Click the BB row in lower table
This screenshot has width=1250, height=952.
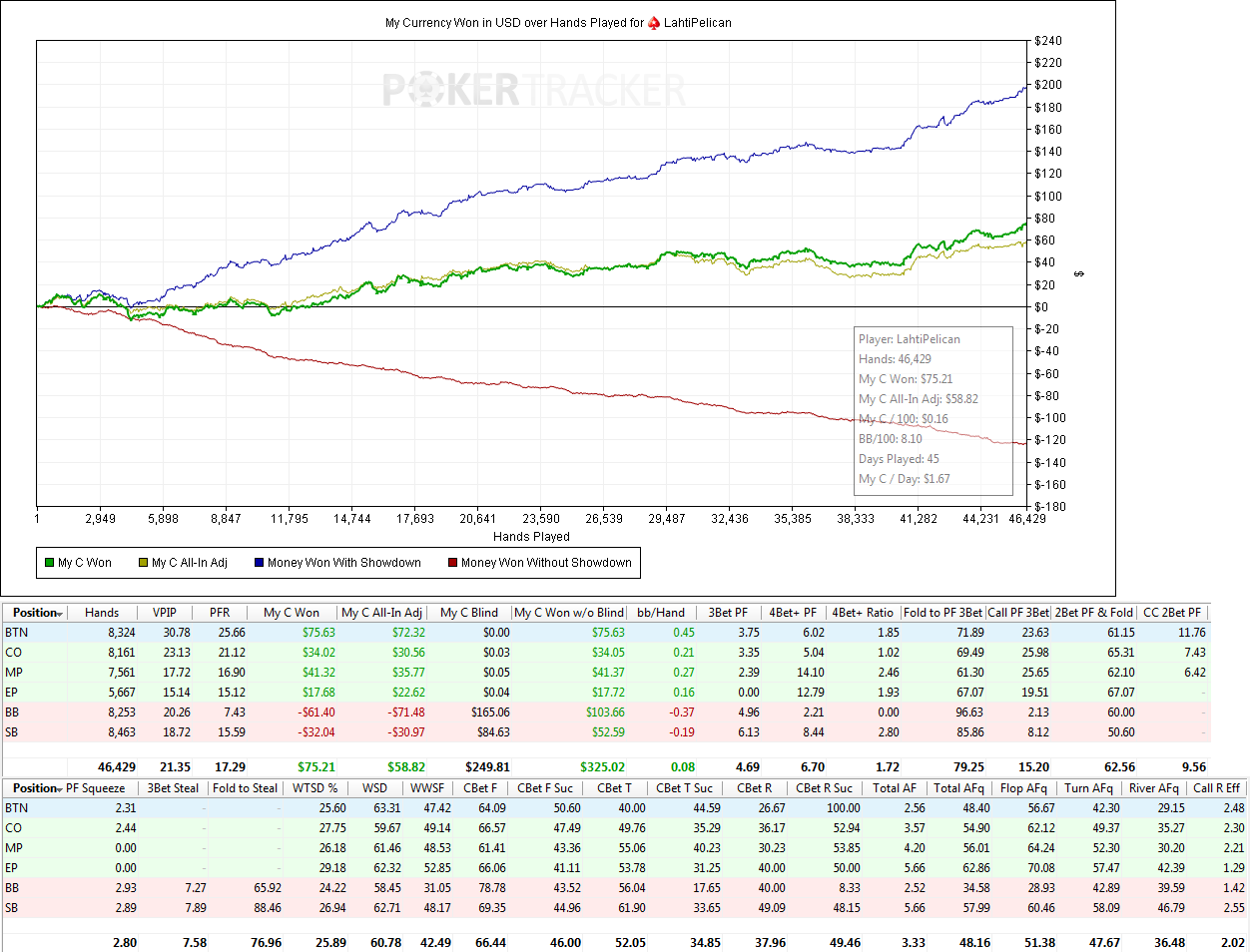tap(625, 888)
